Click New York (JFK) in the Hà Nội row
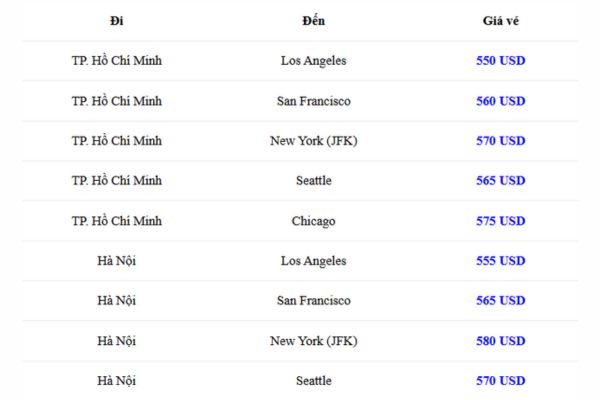 click(313, 341)
